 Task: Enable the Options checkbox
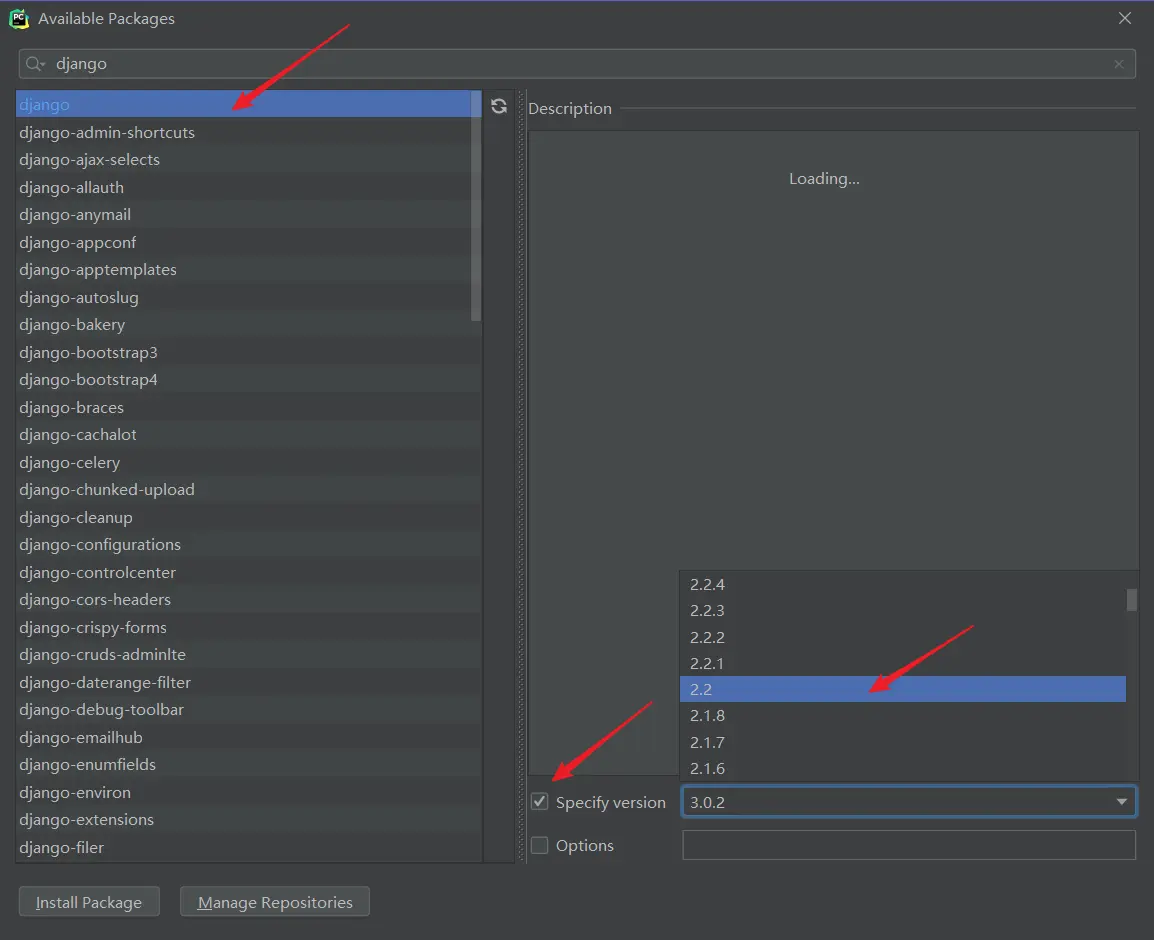[539, 845]
